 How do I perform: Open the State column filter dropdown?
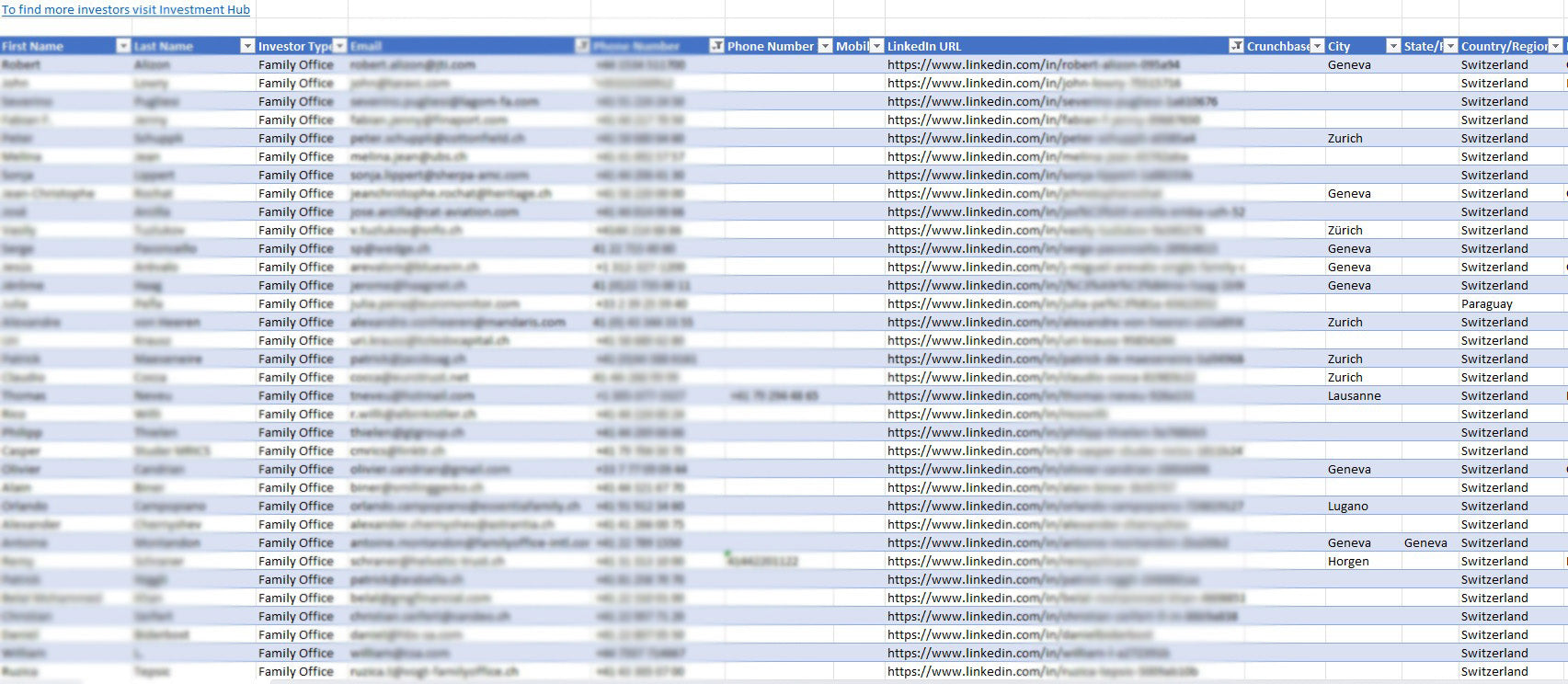pos(1450,46)
